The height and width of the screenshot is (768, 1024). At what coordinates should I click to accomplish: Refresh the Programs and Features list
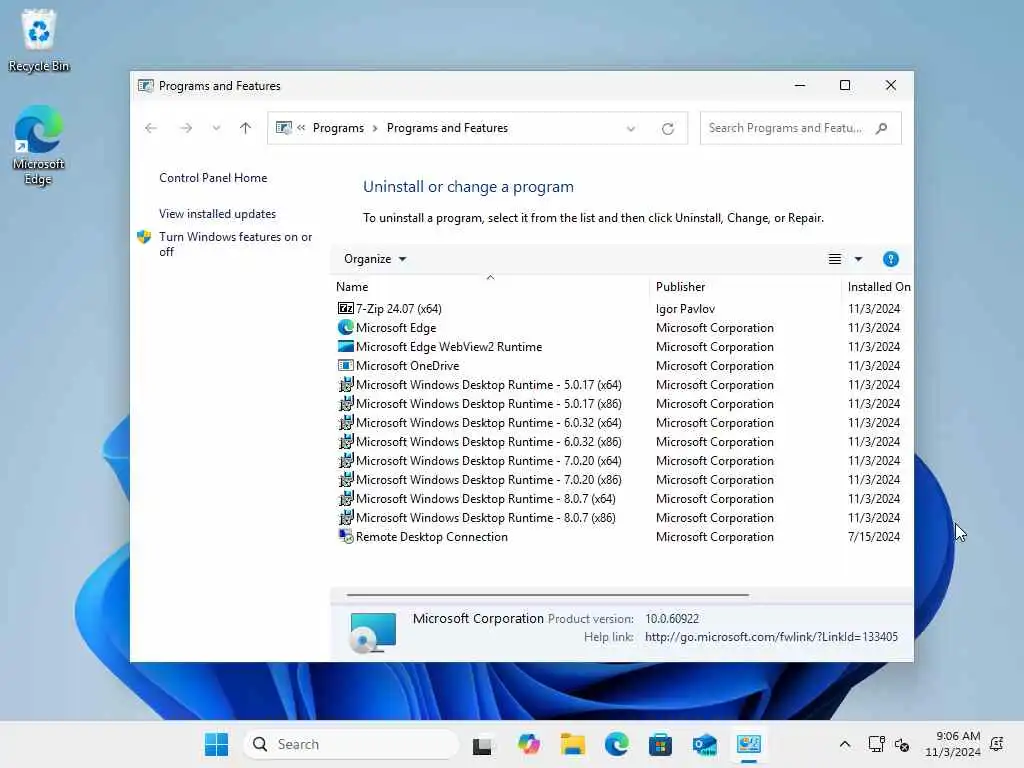(667, 129)
